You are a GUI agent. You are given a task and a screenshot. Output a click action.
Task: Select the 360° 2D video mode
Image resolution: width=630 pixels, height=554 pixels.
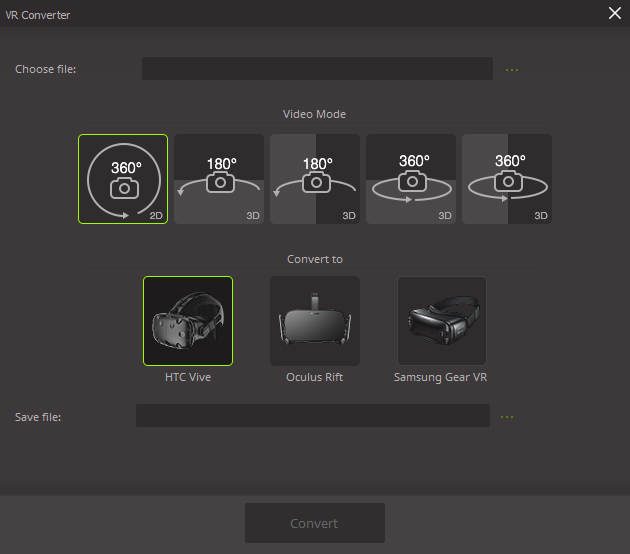click(x=123, y=179)
